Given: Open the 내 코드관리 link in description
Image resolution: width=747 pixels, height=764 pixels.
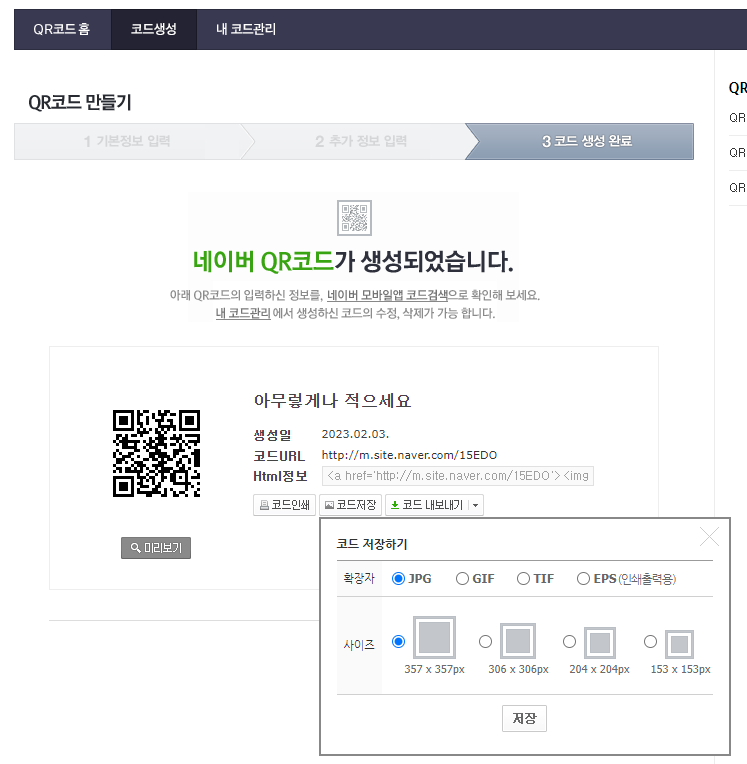Looking at the screenshot, I should click(x=243, y=313).
